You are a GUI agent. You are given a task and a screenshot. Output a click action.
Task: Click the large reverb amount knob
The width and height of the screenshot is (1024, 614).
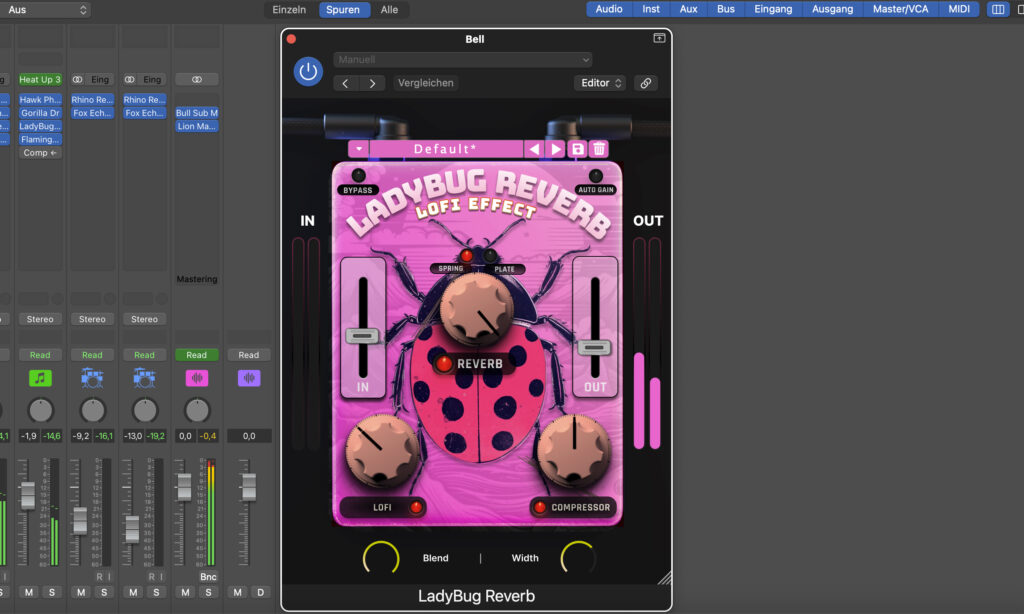pos(477,310)
